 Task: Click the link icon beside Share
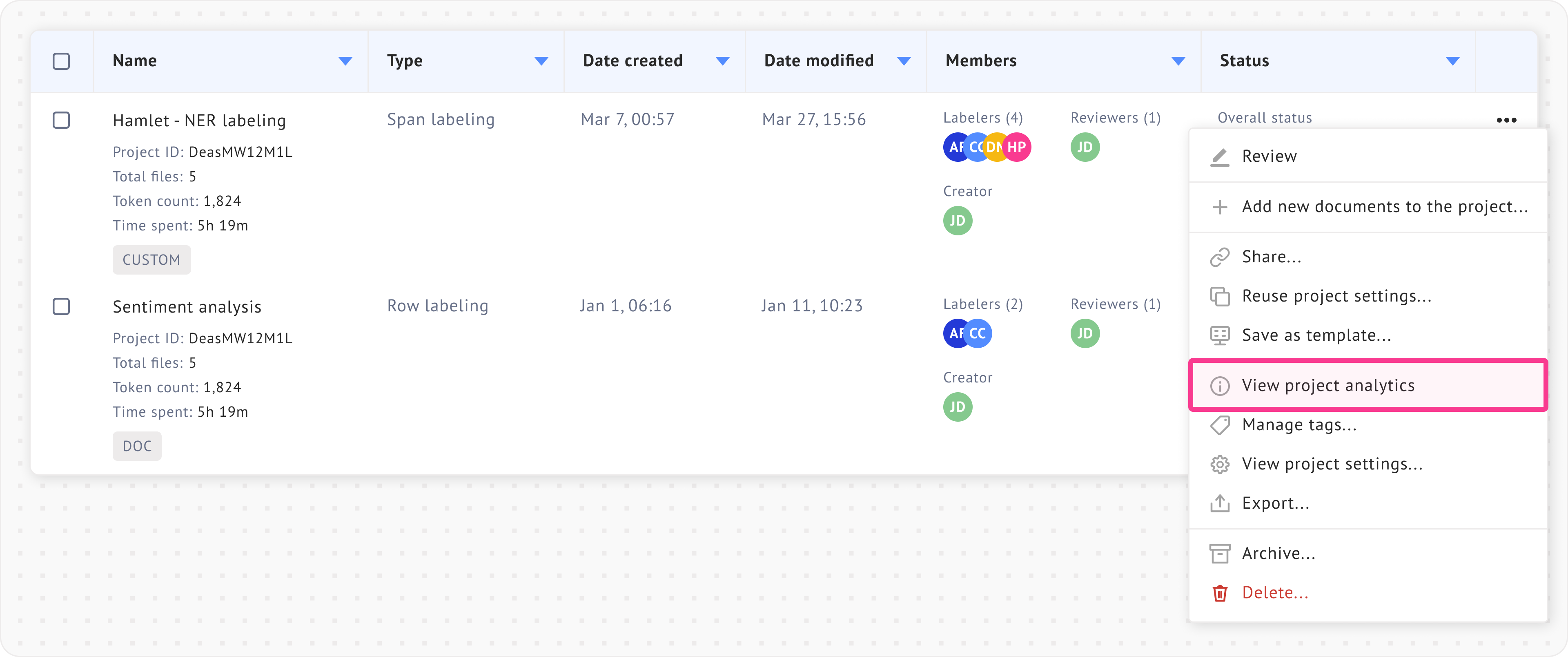[1219, 257]
